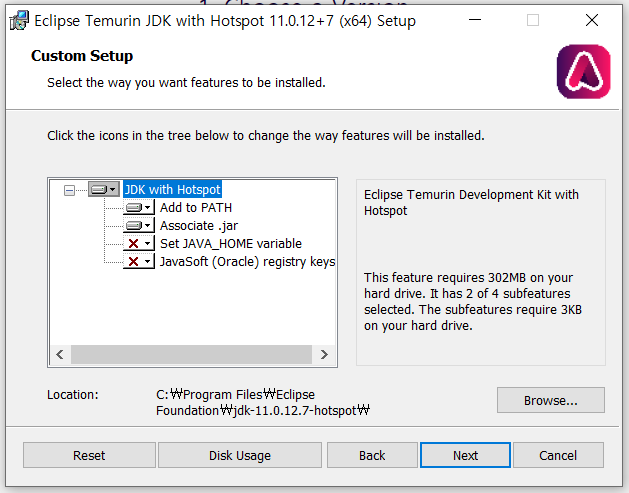
Task: Open the Set JAVA_HOME variable install dropdown
Action: click(x=139, y=243)
